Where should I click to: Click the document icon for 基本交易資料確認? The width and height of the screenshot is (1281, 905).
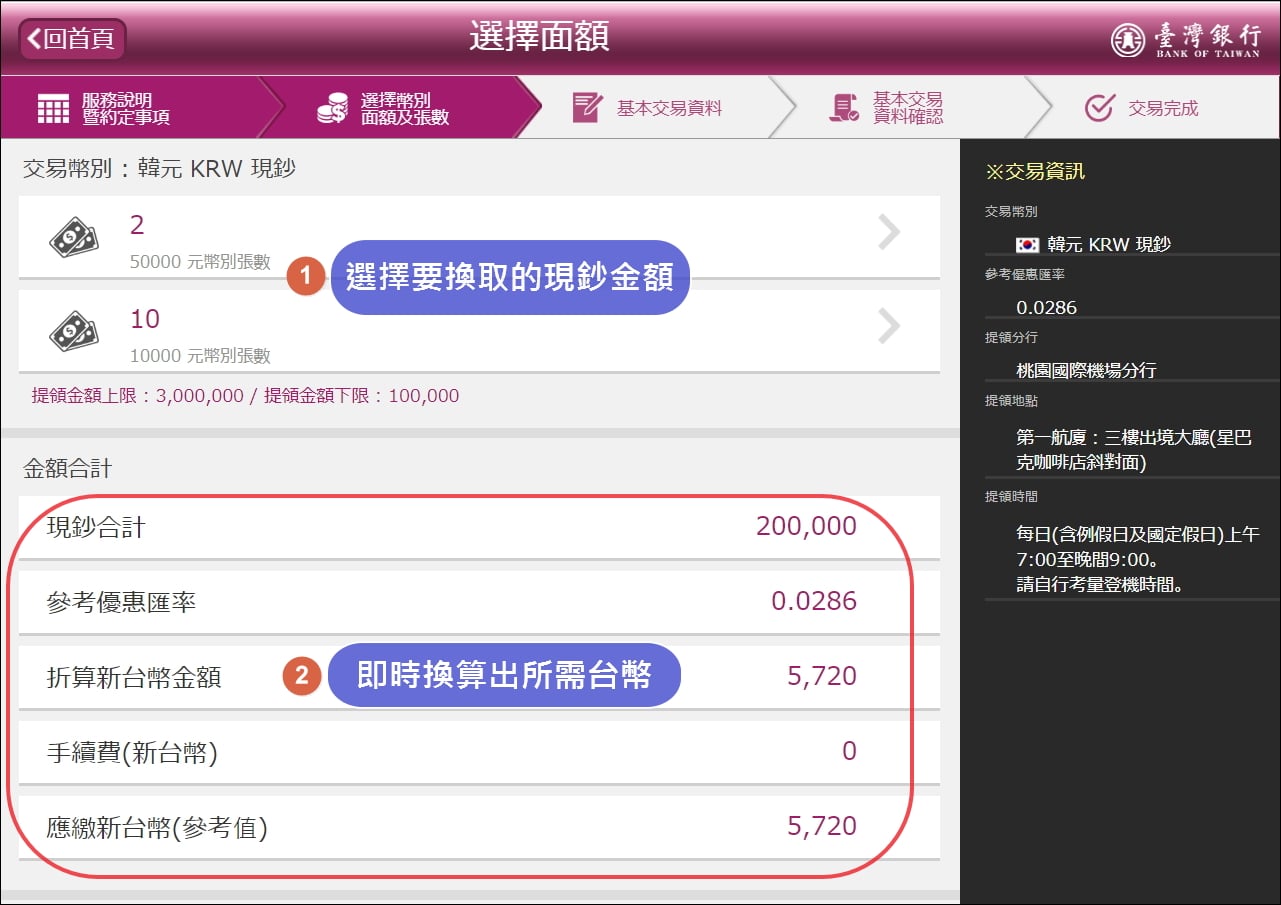[844, 108]
